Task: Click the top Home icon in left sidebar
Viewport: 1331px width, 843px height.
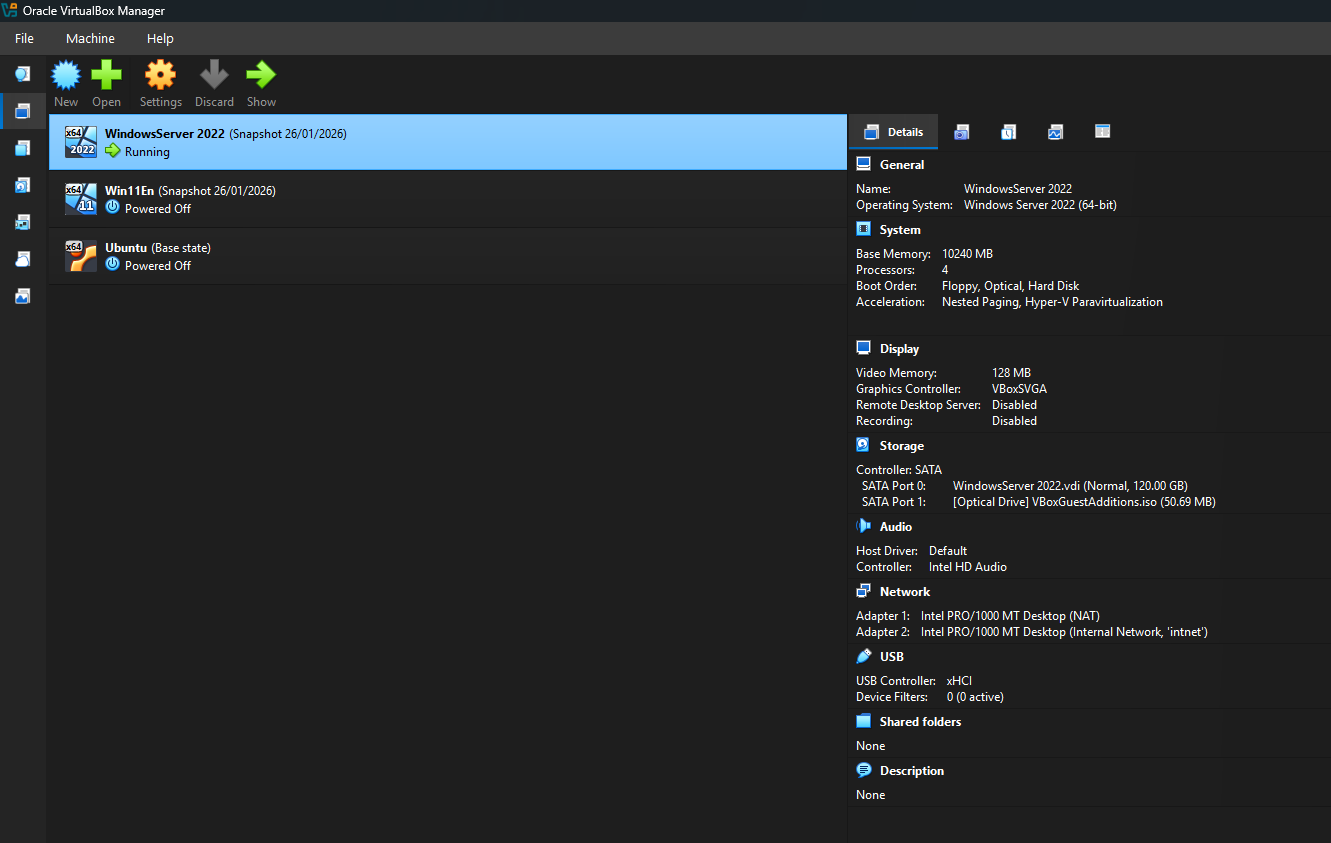Action: [x=22, y=74]
